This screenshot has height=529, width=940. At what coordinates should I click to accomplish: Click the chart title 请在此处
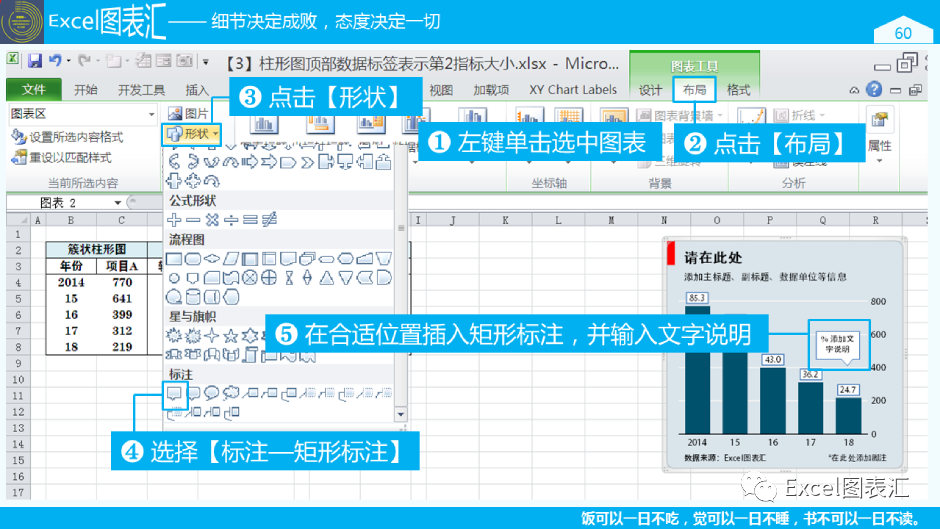[713, 258]
